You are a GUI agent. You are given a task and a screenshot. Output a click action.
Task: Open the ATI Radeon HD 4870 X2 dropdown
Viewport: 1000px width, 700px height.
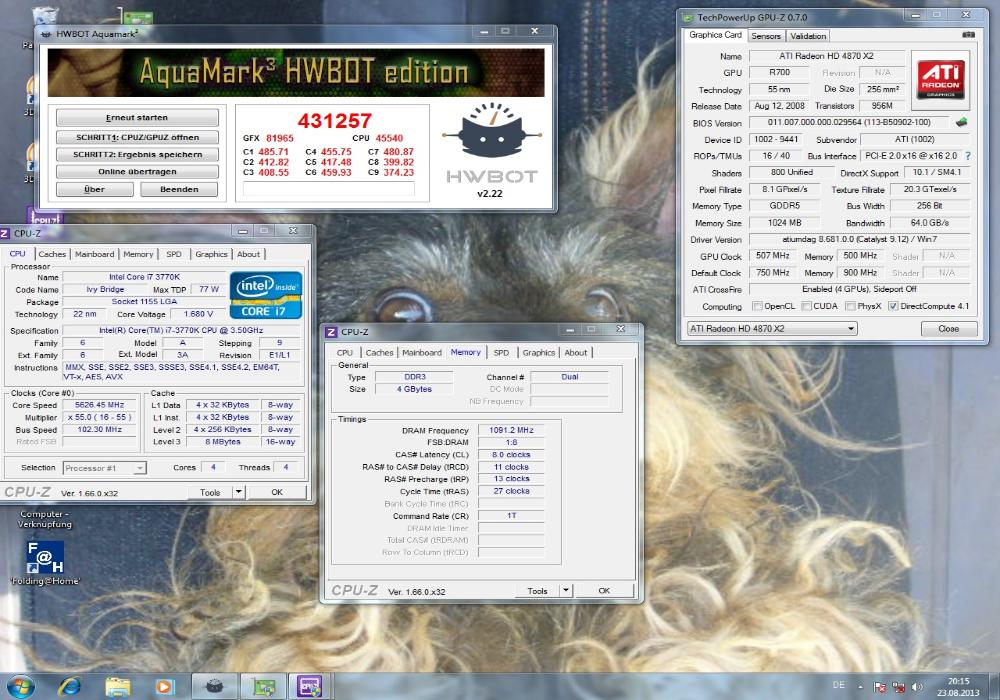(x=772, y=328)
